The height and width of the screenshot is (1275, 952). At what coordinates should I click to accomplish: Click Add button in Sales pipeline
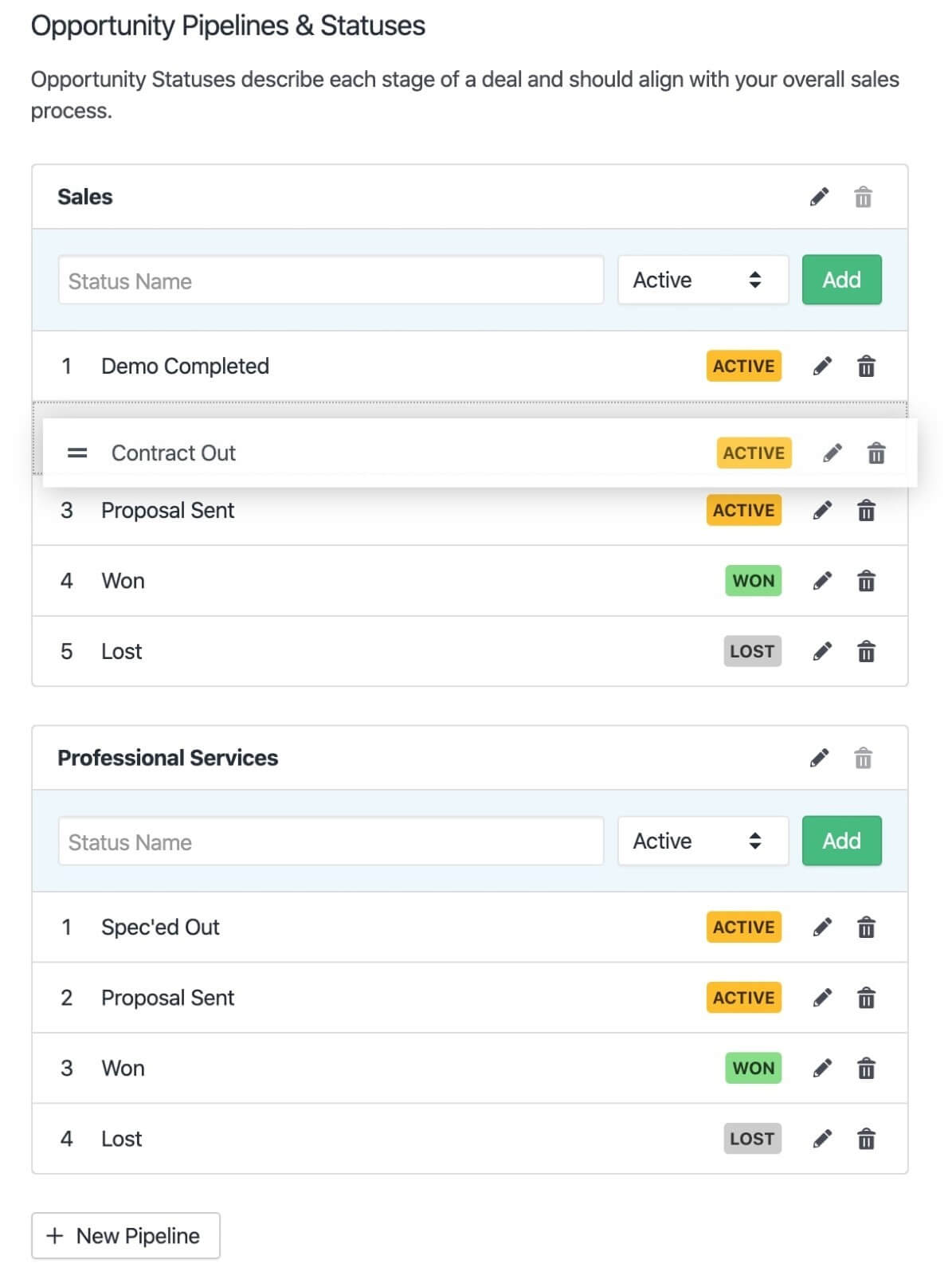841,280
